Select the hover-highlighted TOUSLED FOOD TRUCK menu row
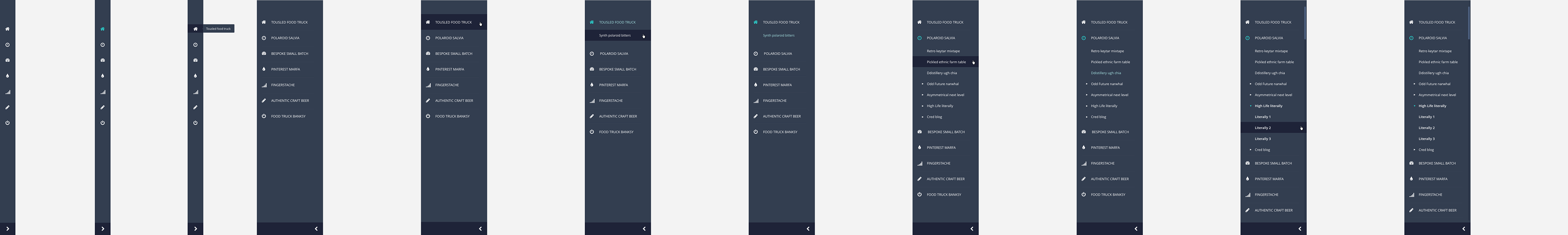The width and height of the screenshot is (1568, 235). (x=454, y=22)
